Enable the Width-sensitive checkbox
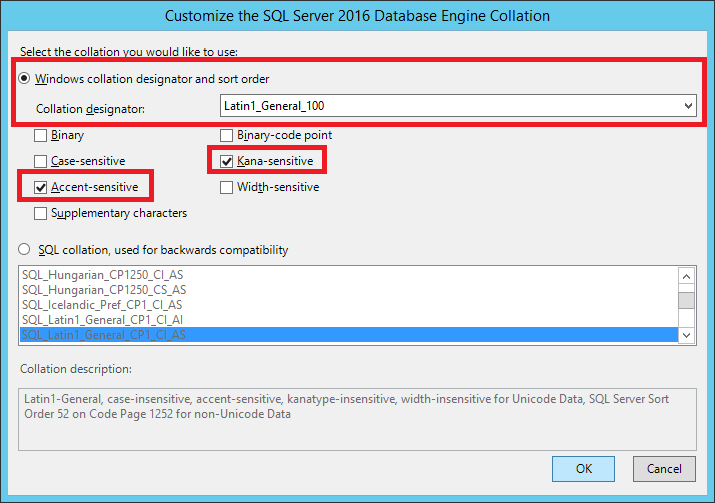Image resolution: width=715 pixels, height=503 pixels. [226, 187]
